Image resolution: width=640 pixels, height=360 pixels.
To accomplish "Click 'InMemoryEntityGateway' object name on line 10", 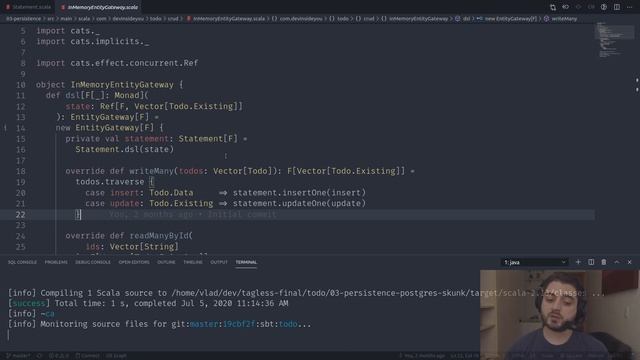I will [122, 84].
